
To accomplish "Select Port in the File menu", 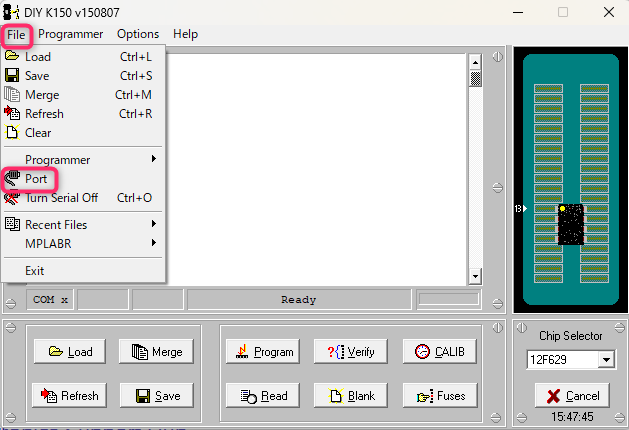I will click(x=83, y=179).
